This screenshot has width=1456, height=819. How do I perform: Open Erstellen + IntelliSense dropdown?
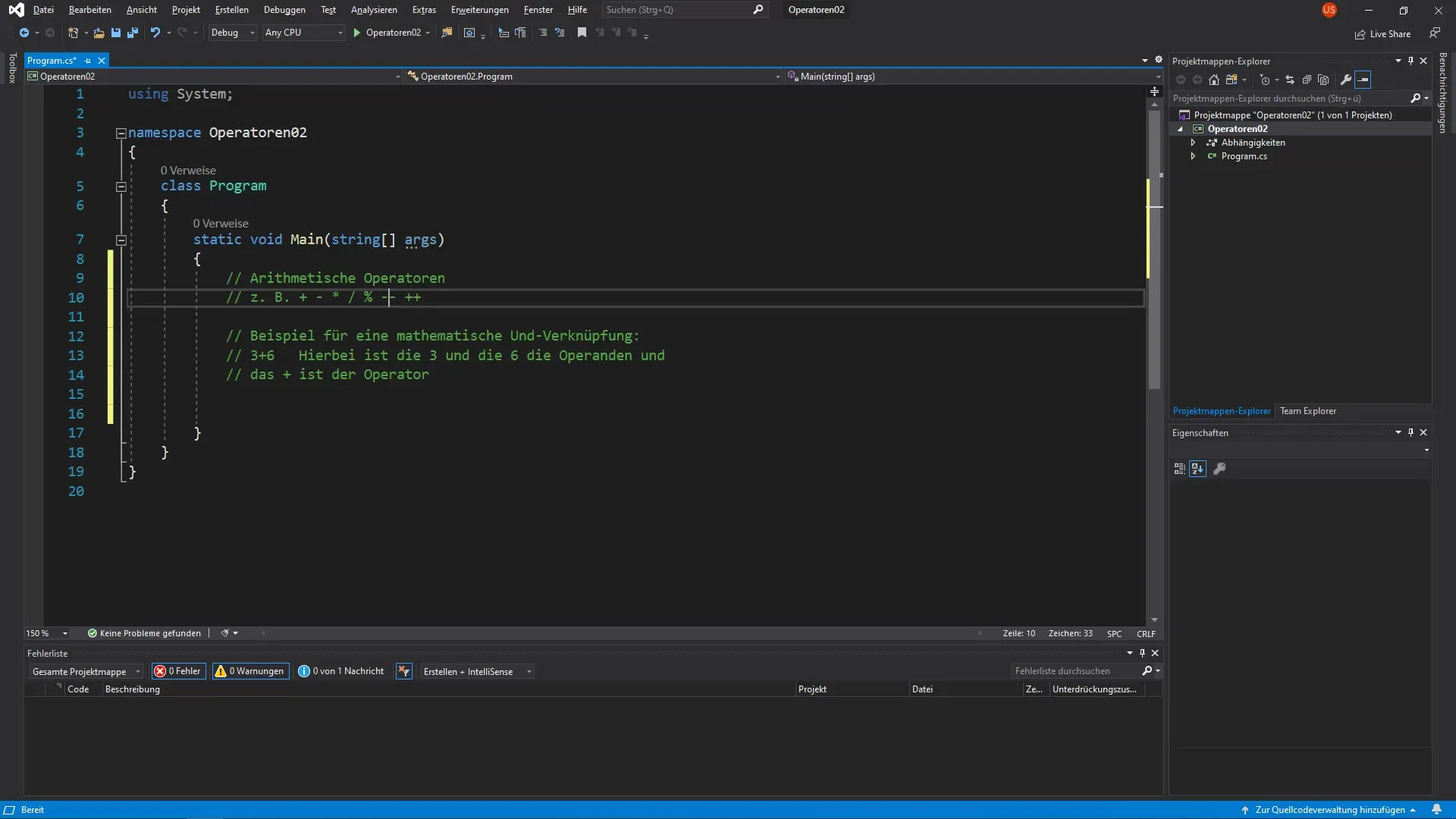coord(477,671)
